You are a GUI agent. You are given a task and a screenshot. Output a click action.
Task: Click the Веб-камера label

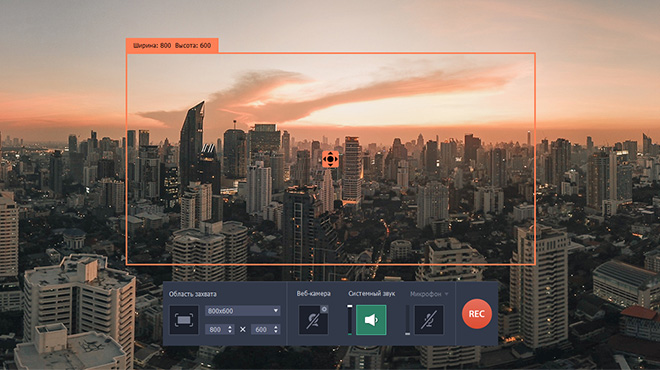[x=314, y=293]
